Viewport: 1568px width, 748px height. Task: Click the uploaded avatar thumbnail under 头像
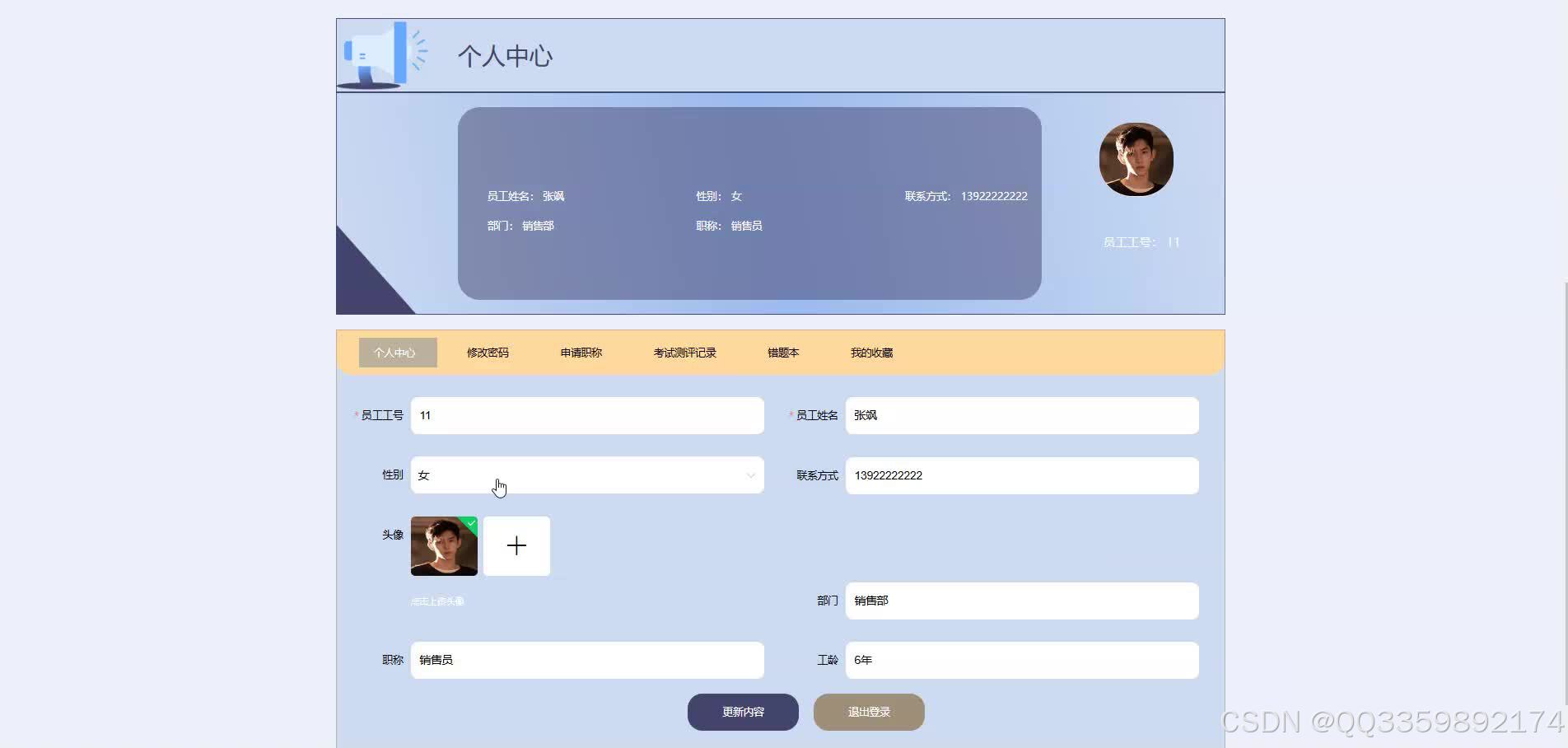coord(443,545)
